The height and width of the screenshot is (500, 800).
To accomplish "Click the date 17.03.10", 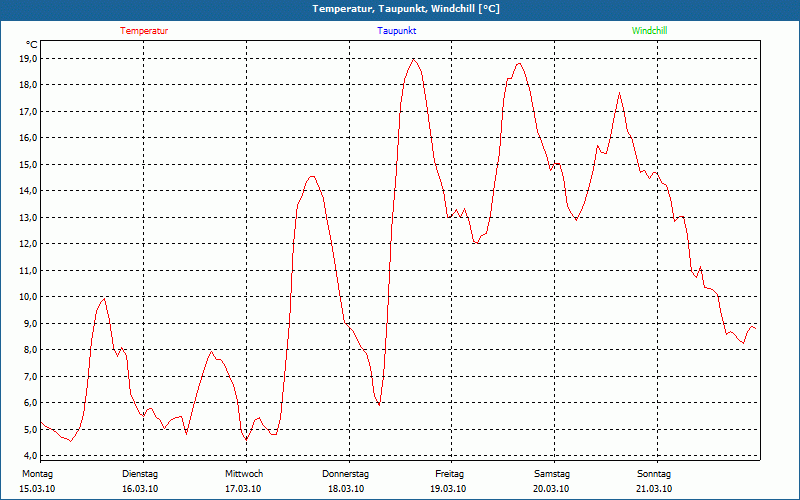I will [243, 489].
